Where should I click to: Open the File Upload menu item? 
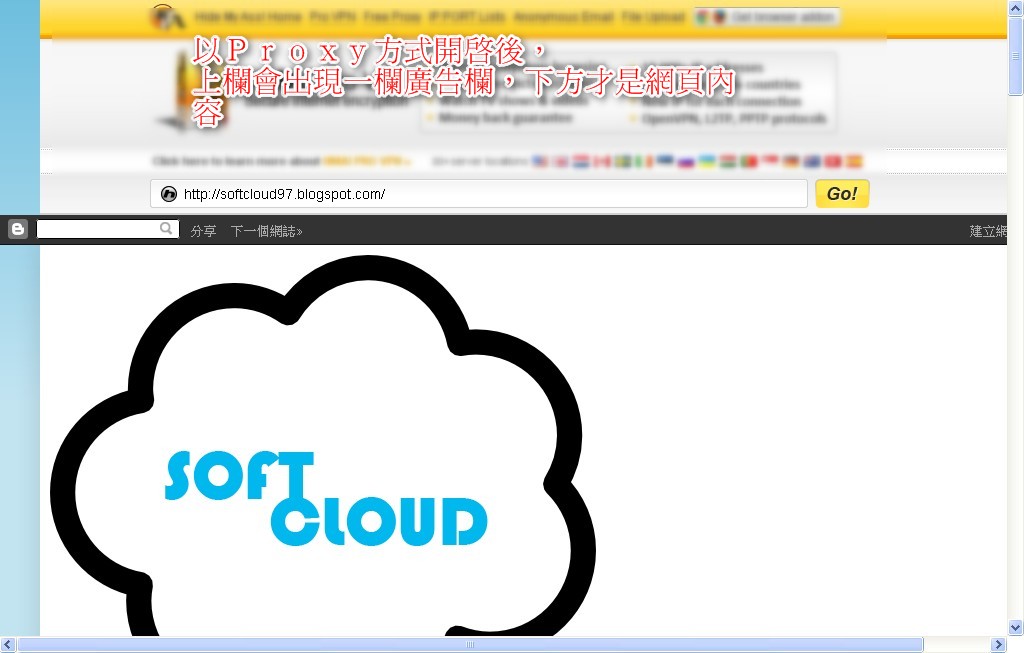click(x=653, y=16)
